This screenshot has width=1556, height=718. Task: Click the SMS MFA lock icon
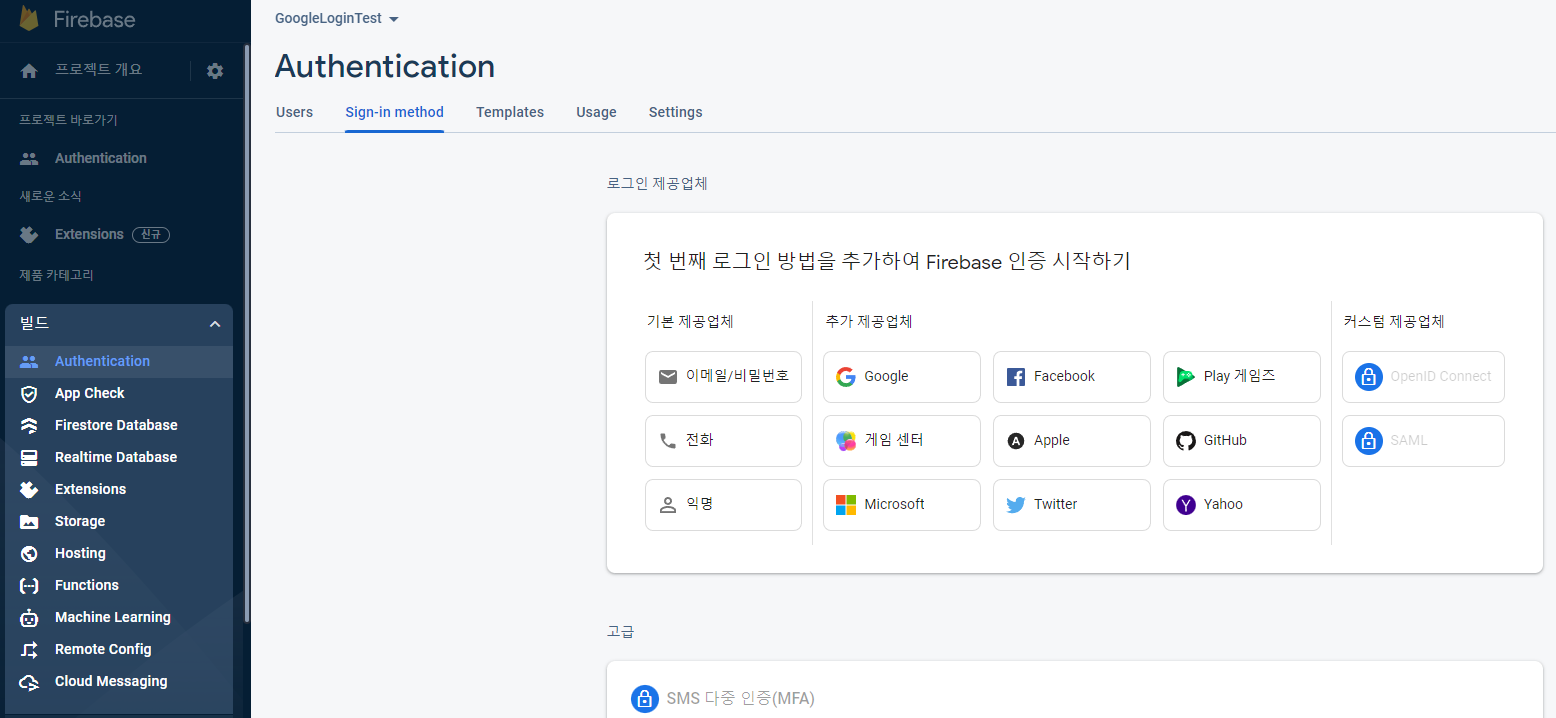(x=645, y=698)
